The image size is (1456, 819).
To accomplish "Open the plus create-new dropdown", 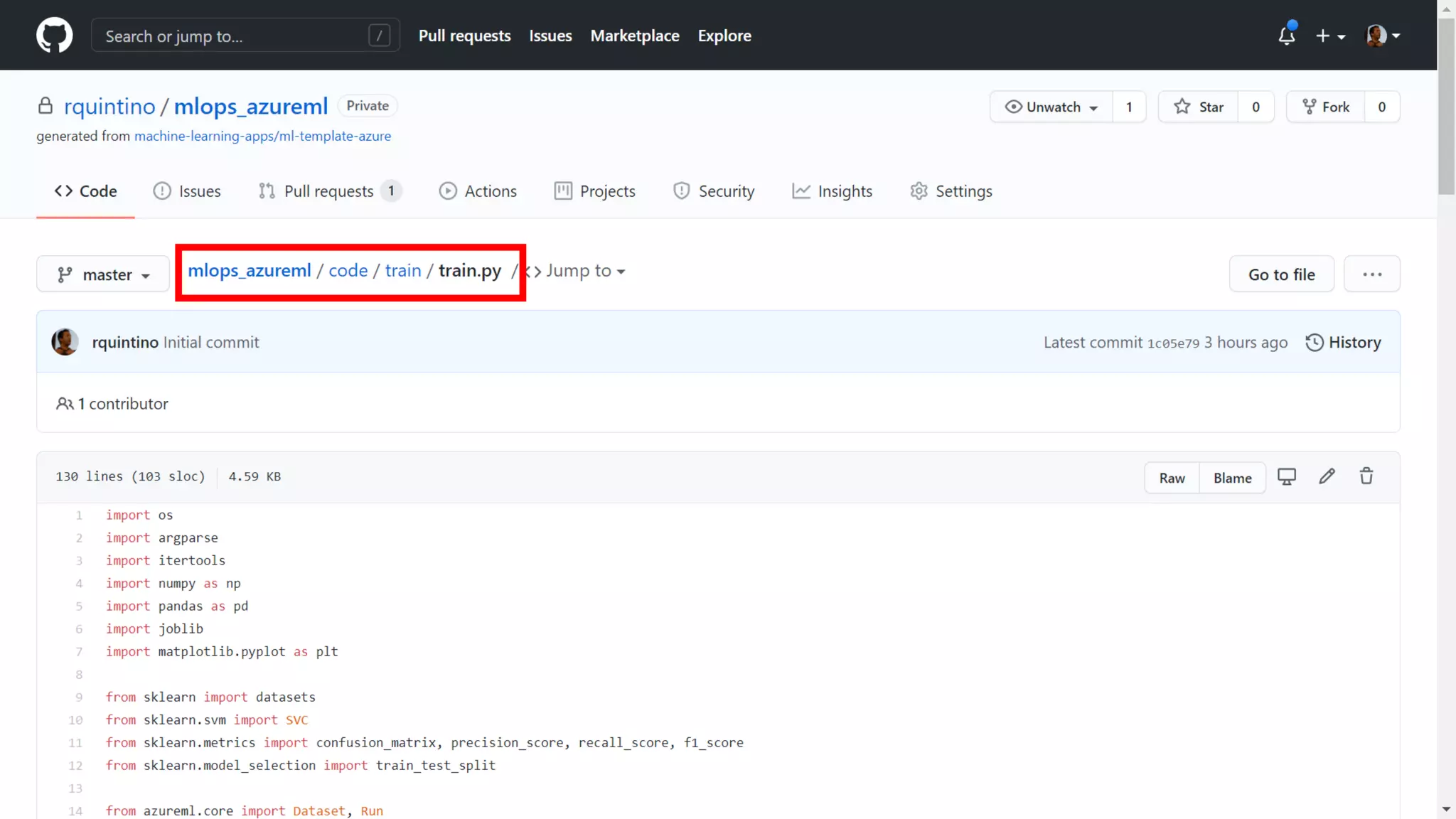I will (x=1329, y=36).
